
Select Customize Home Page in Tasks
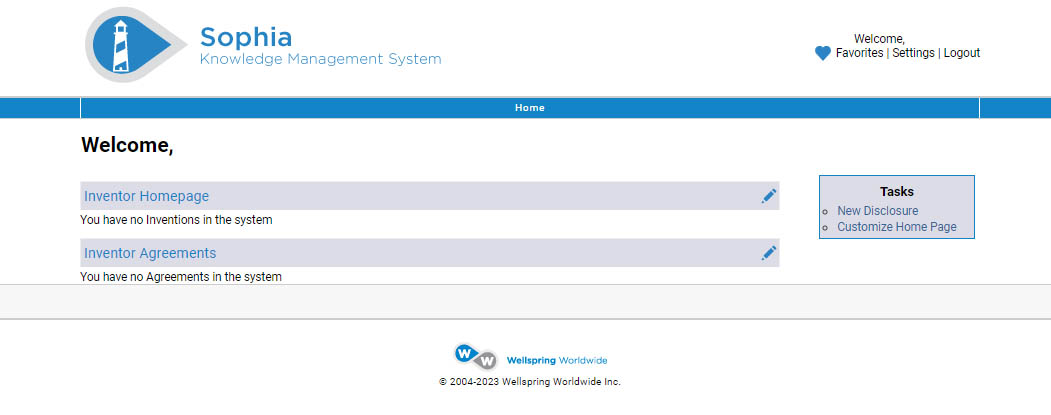(896, 227)
